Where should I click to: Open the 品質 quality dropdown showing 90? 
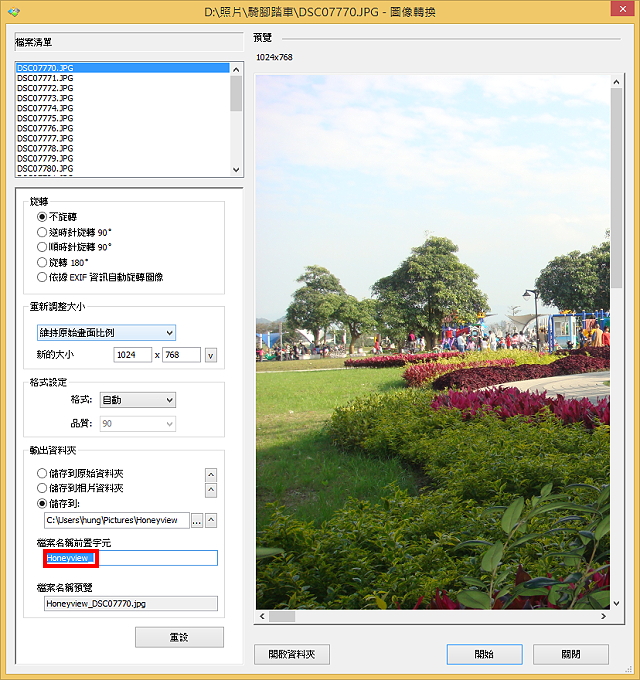click(137, 424)
